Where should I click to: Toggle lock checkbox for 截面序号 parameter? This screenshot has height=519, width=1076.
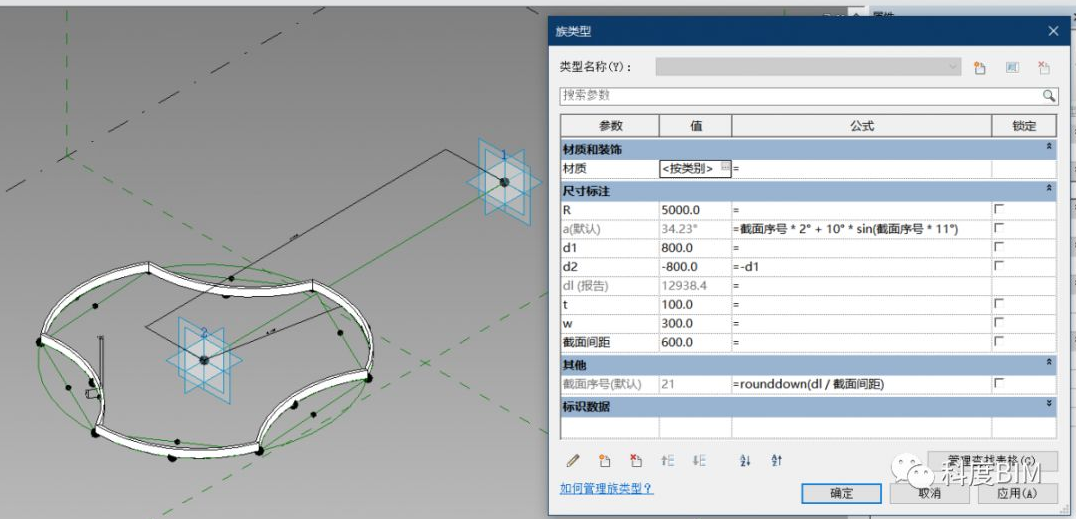[x=998, y=383]
